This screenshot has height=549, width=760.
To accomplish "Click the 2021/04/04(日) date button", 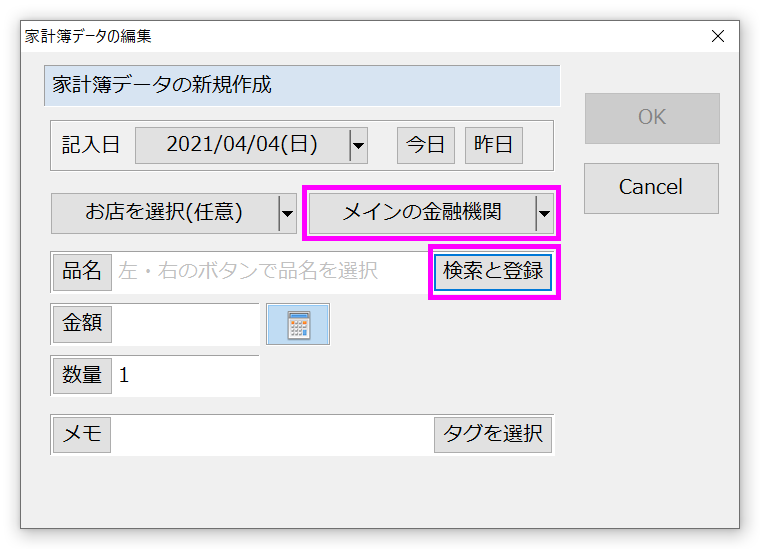I will [x=242, y=145].
